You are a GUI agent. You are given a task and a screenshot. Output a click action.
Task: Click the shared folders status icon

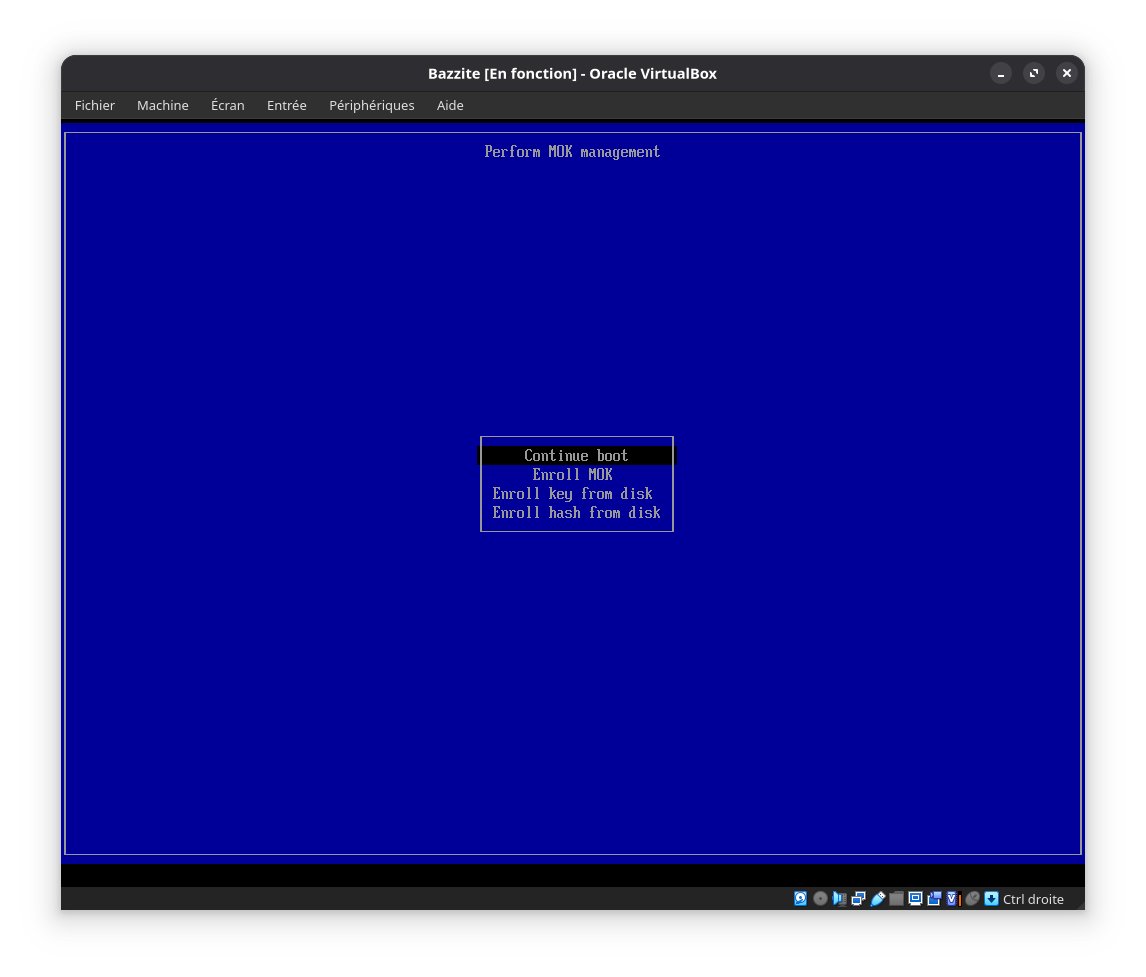tap(896, 899)
